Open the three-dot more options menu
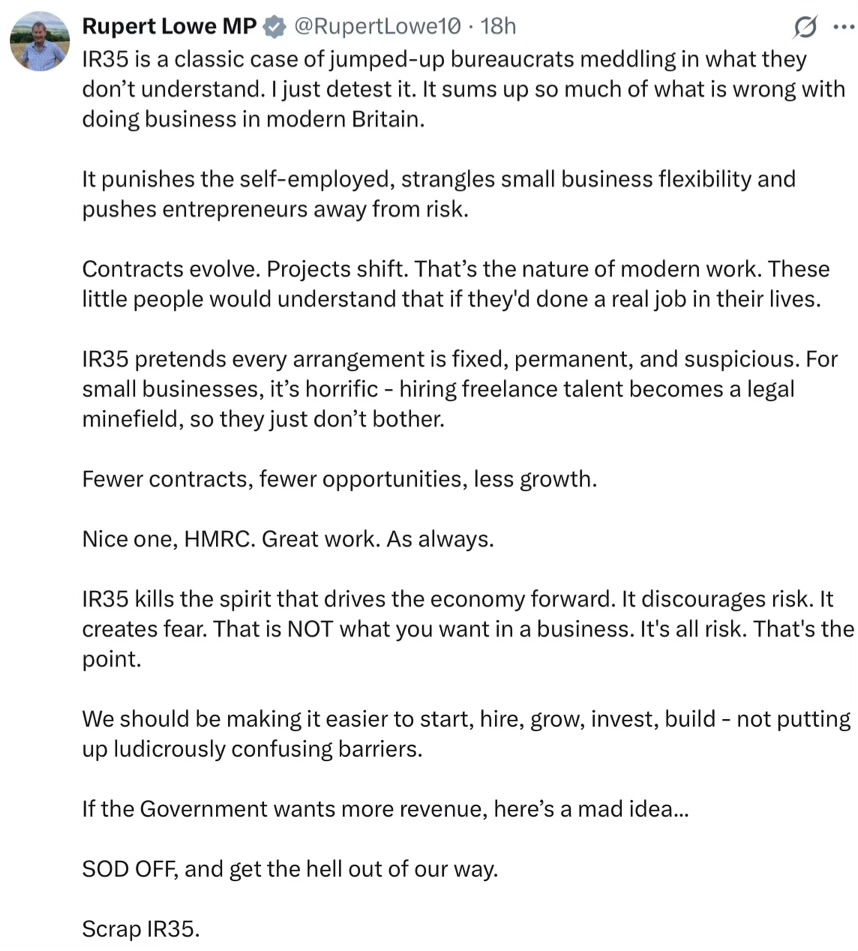Screen dimensions: 858x951 [x=844, y=27]
